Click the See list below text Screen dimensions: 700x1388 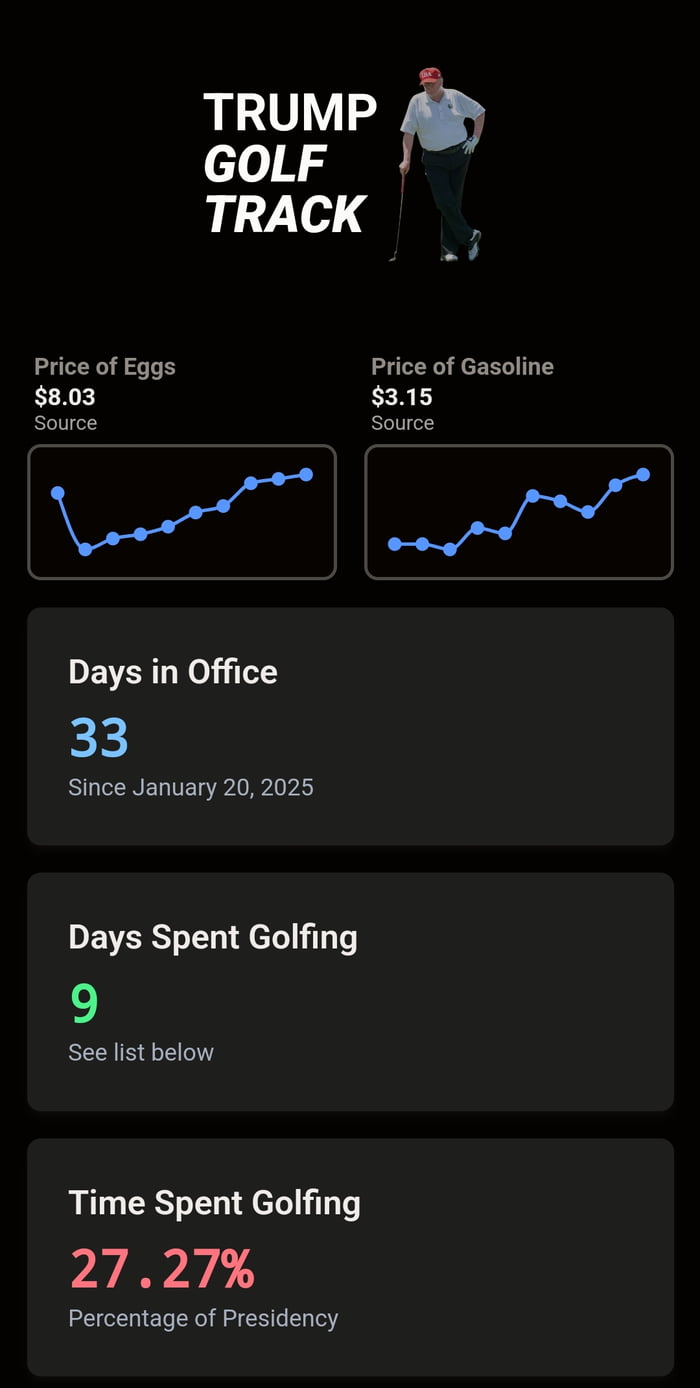tap(141, 1053)
